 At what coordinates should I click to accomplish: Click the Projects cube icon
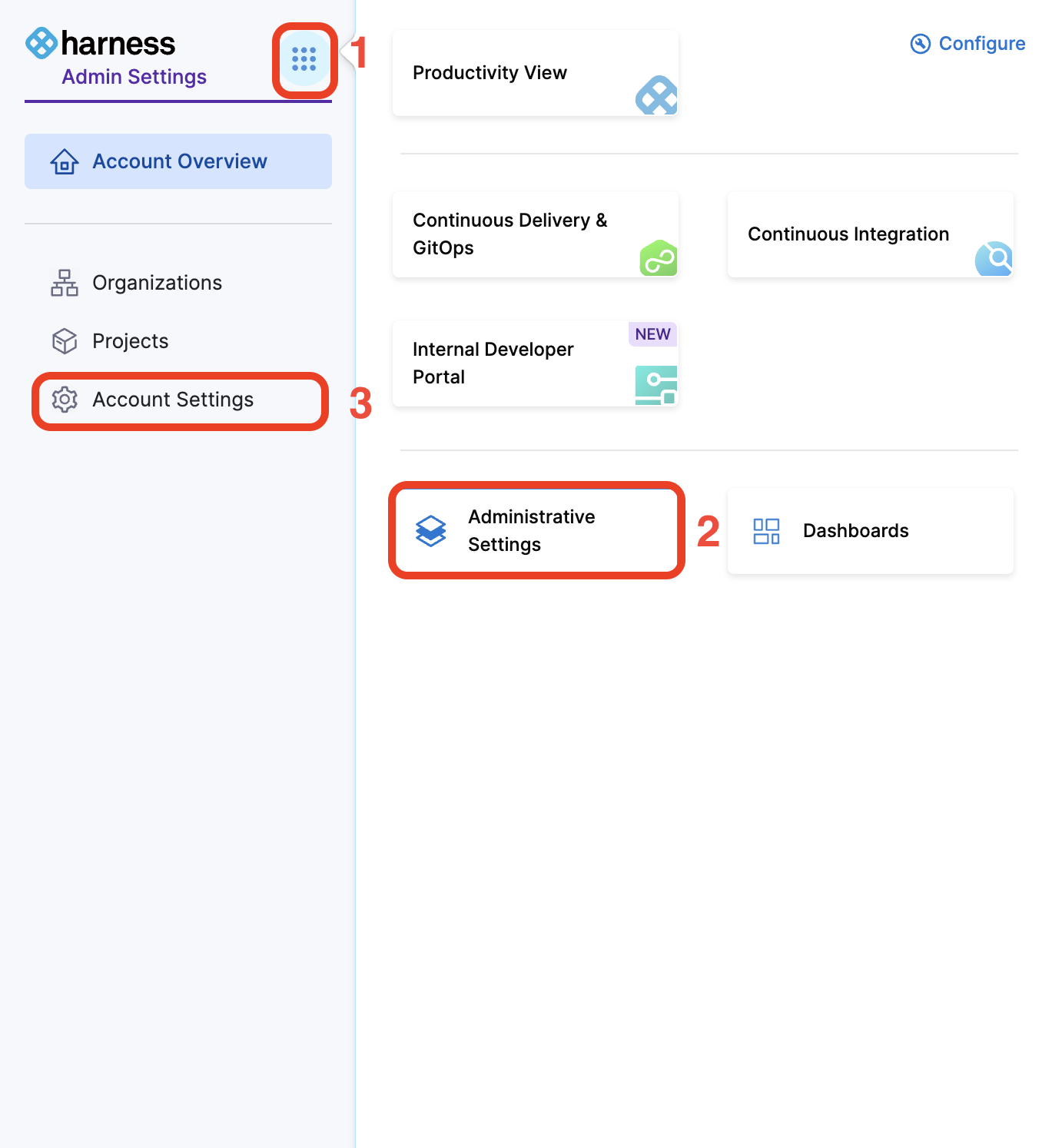(65, 341)
